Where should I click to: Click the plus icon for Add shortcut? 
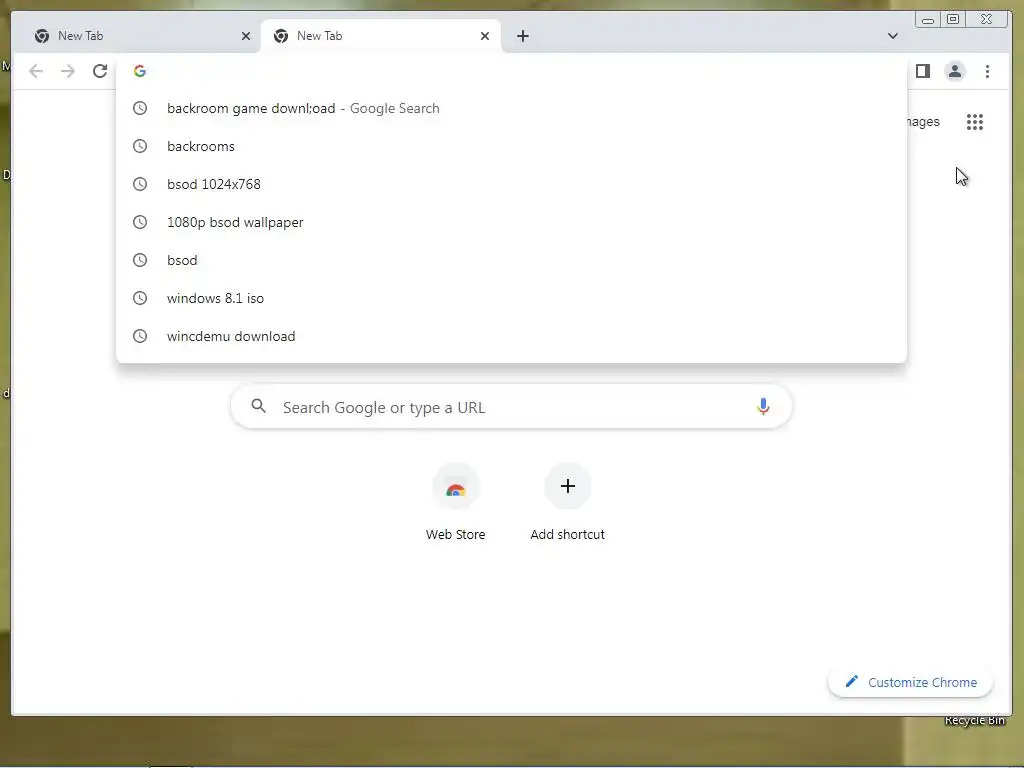(568, 486)
